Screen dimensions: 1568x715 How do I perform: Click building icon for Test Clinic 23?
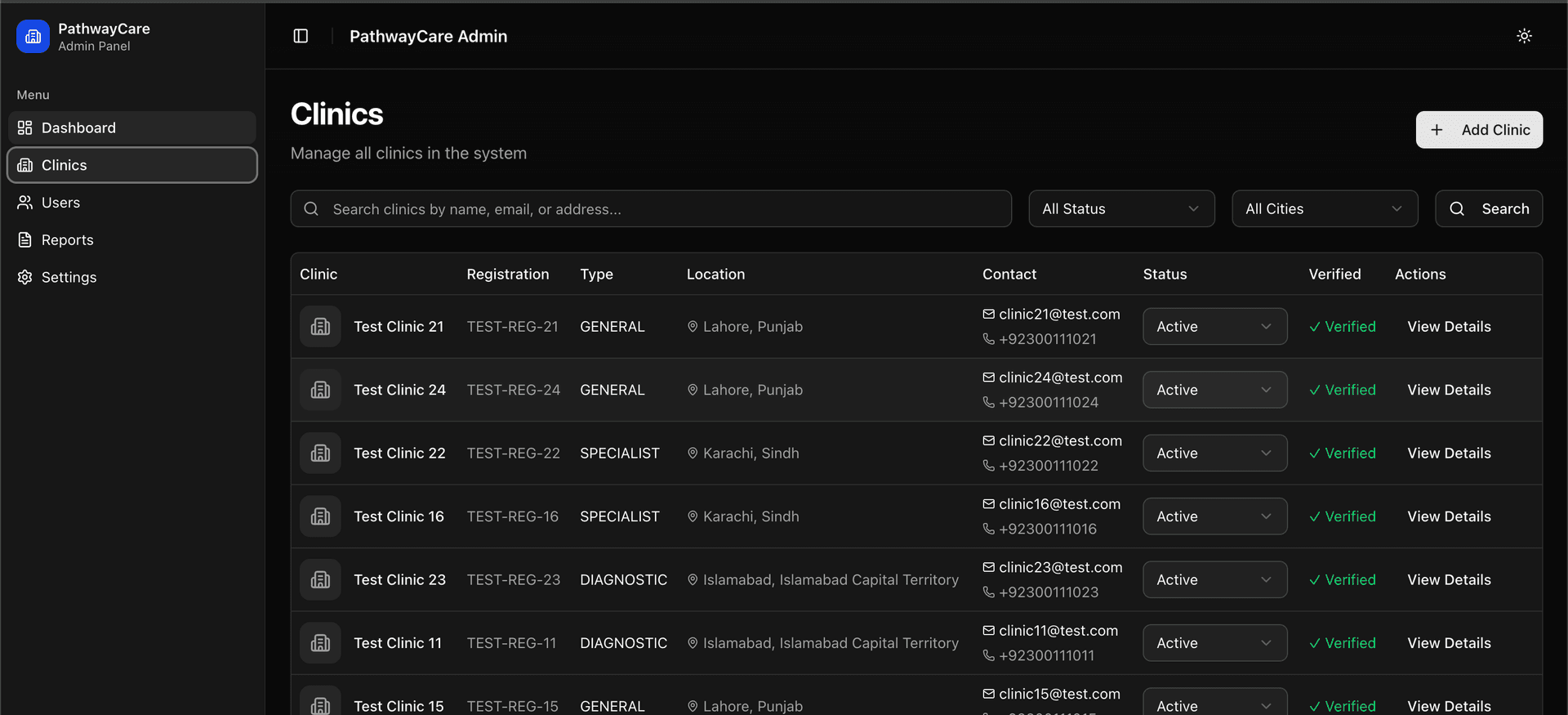coord(320,580)
